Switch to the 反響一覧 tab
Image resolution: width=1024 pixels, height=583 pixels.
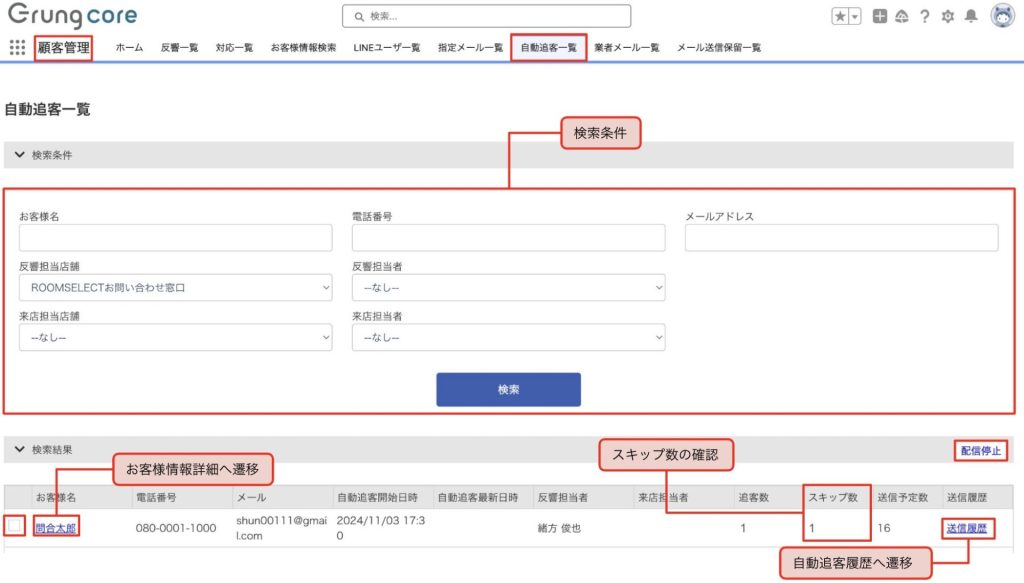click(179, 47)
